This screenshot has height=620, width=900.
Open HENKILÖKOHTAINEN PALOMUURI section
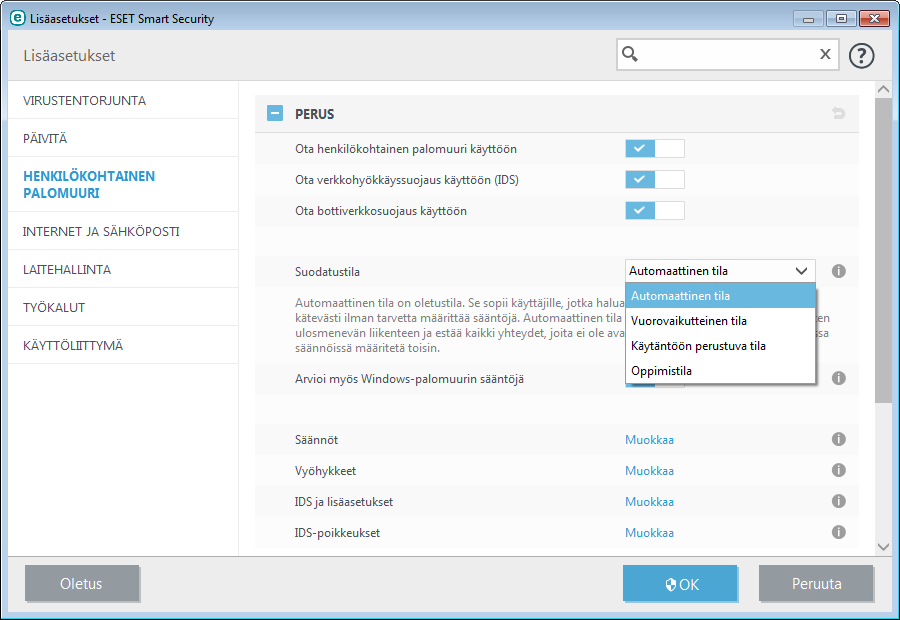[123, 184]
